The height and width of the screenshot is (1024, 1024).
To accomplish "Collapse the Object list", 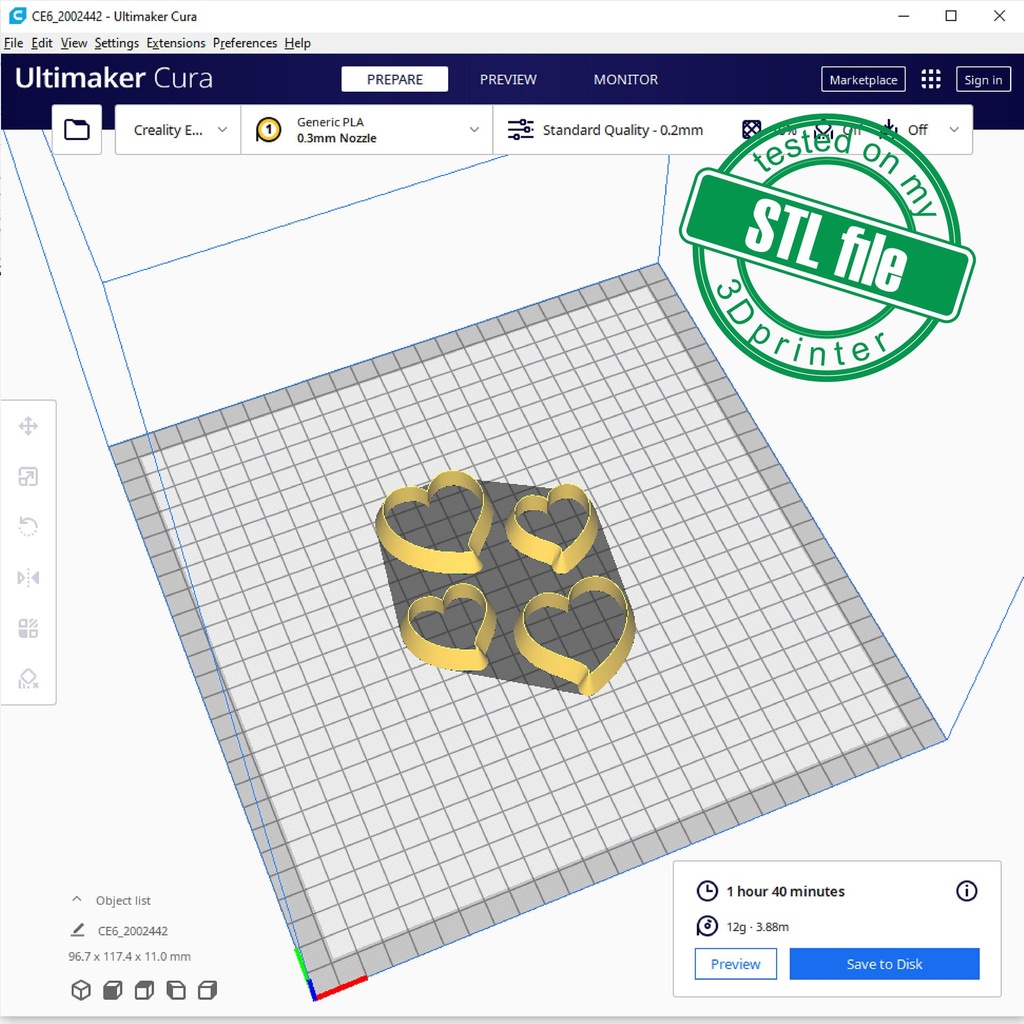I will point(77,900).
